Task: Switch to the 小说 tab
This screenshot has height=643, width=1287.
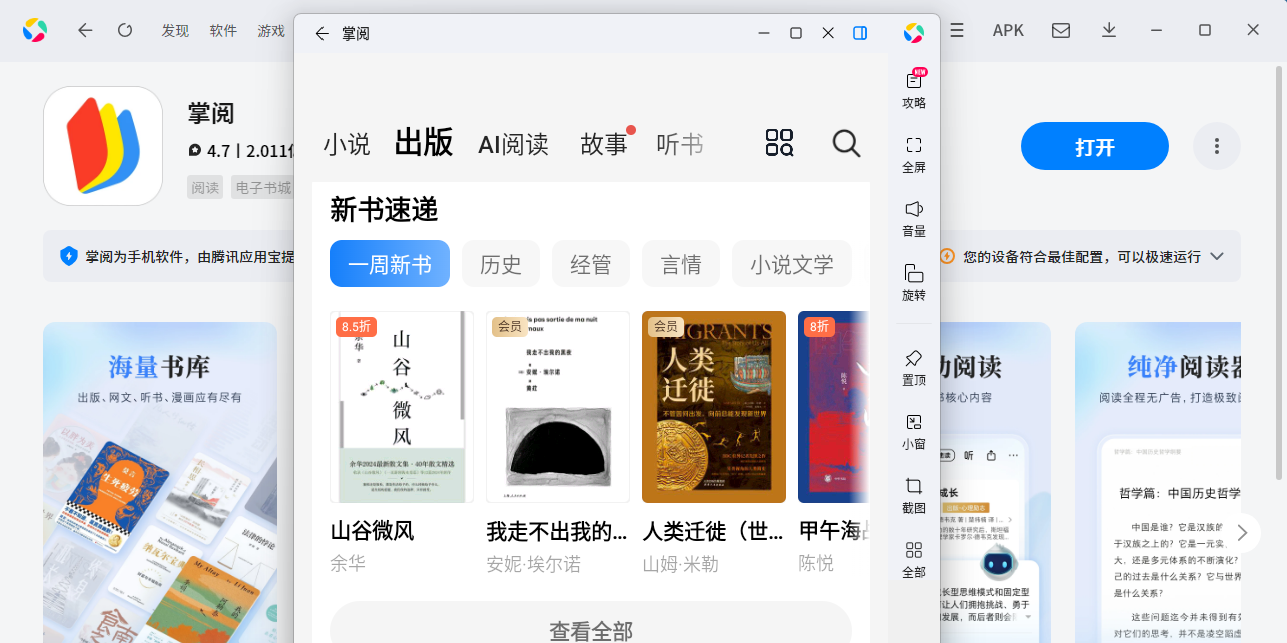Action: click(x=346, y=145)
